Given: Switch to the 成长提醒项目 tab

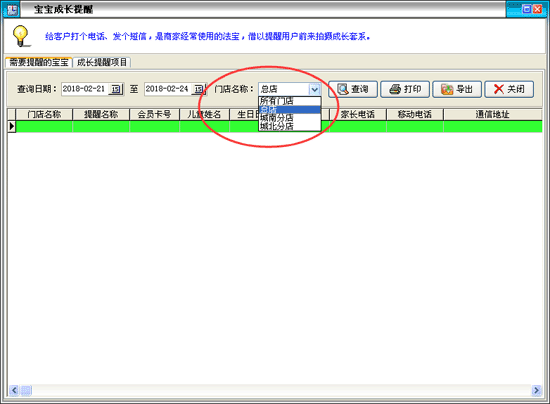Looking at the screenshot, I should click(x=102, y=62).
